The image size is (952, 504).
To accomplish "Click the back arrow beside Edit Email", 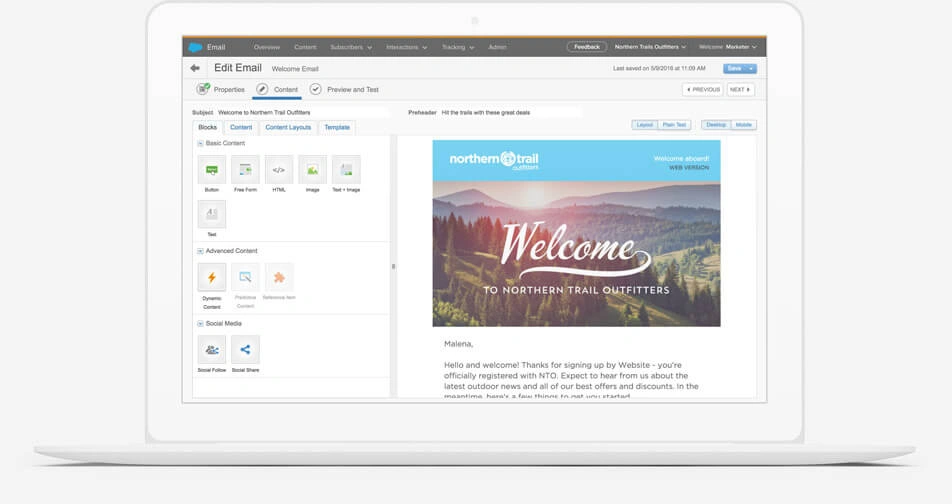I will point(195,68).
